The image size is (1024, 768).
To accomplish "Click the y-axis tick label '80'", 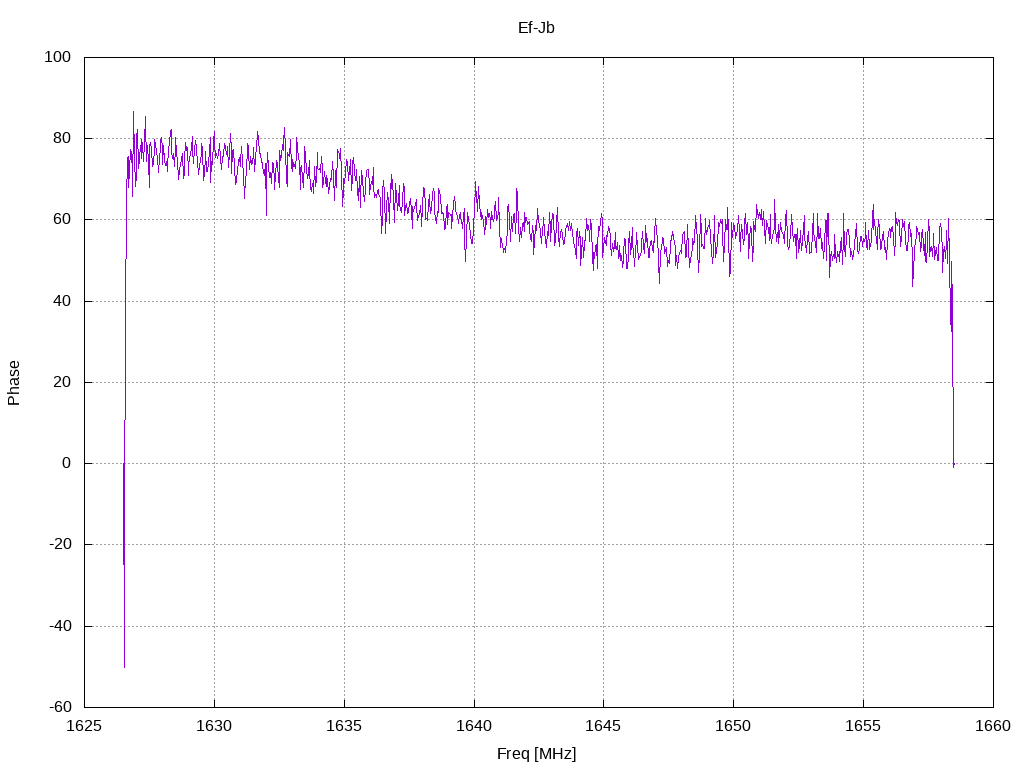I will pos(62,138).
